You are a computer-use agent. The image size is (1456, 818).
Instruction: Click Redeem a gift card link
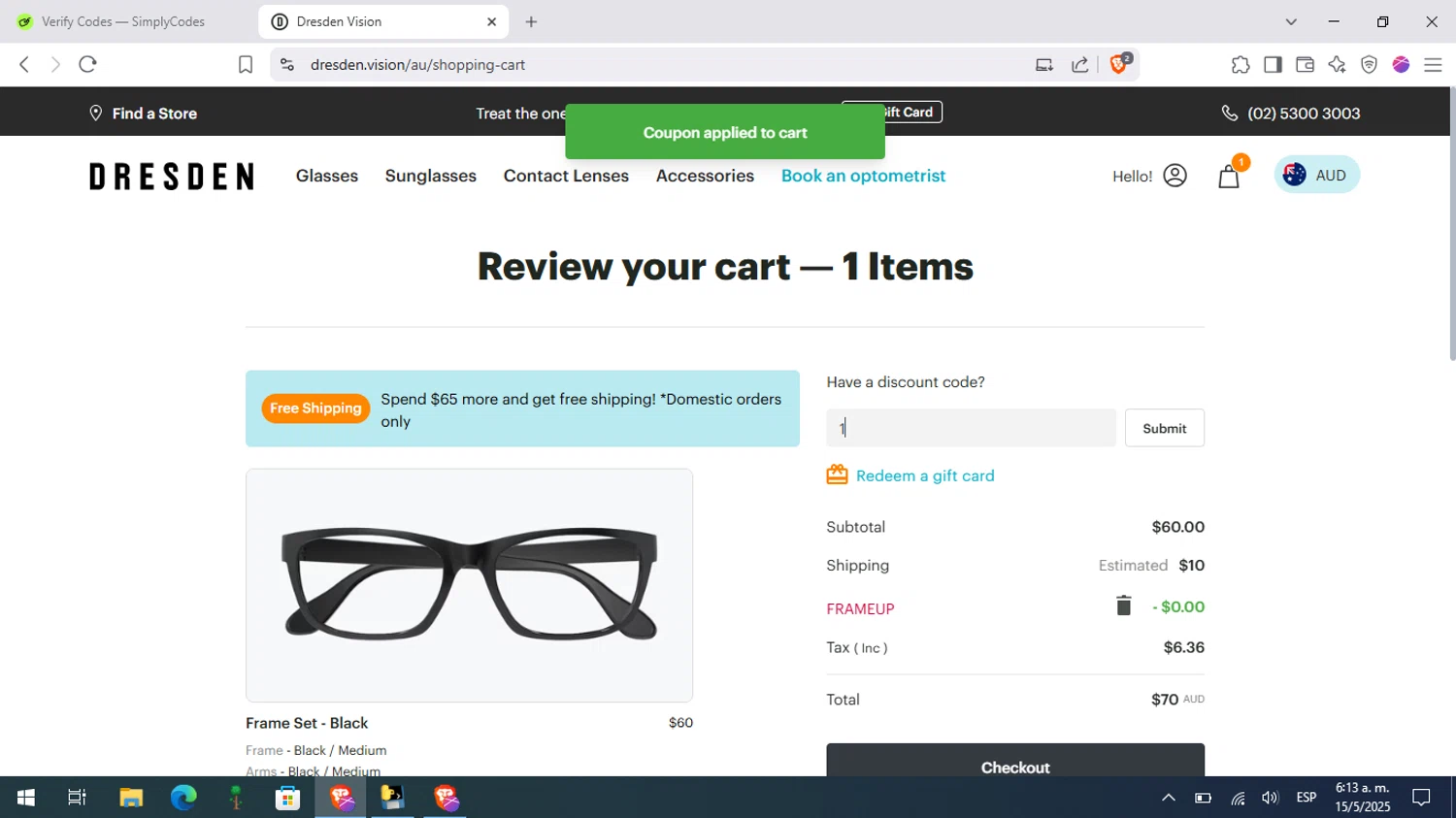[x=925, y=475]
